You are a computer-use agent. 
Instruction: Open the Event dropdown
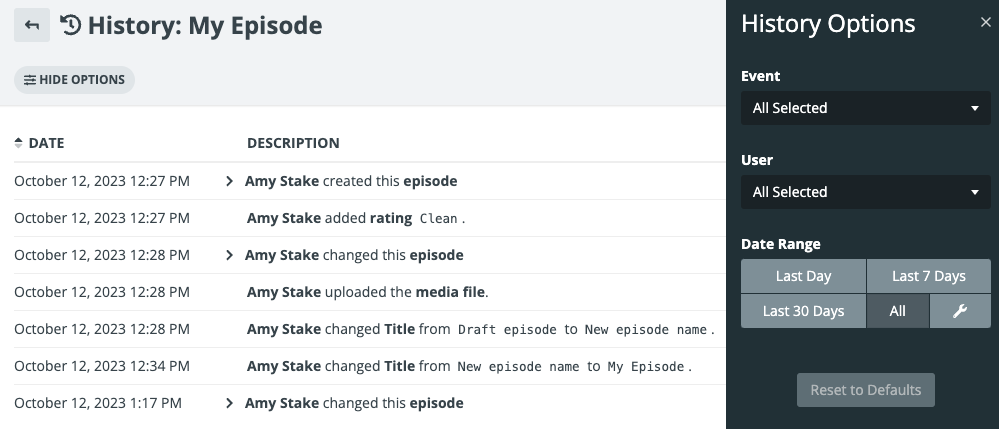click(x=866, y=108)
